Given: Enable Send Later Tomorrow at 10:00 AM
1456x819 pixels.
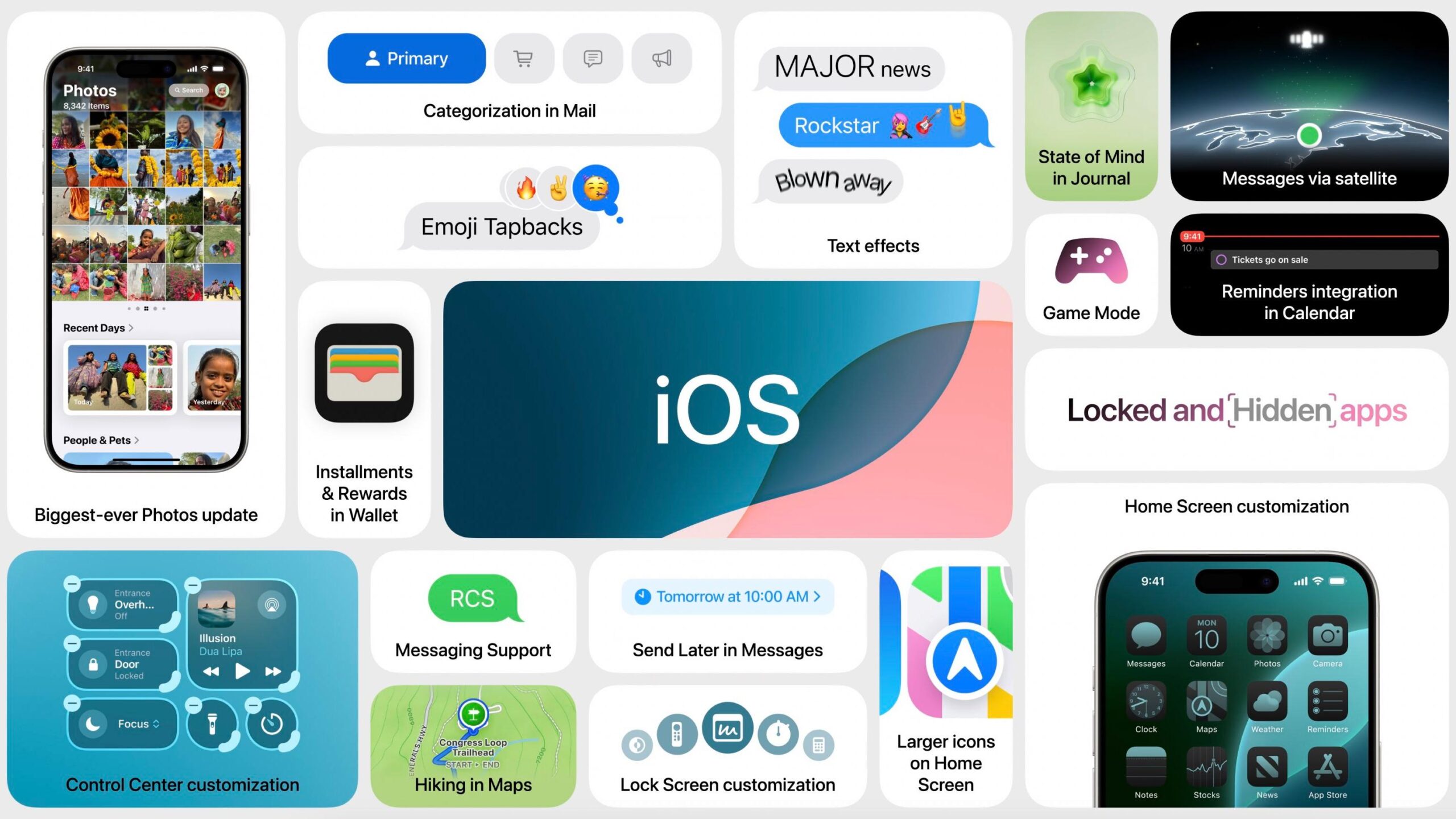Looking at the screenshot, I should tap(728, 596).
